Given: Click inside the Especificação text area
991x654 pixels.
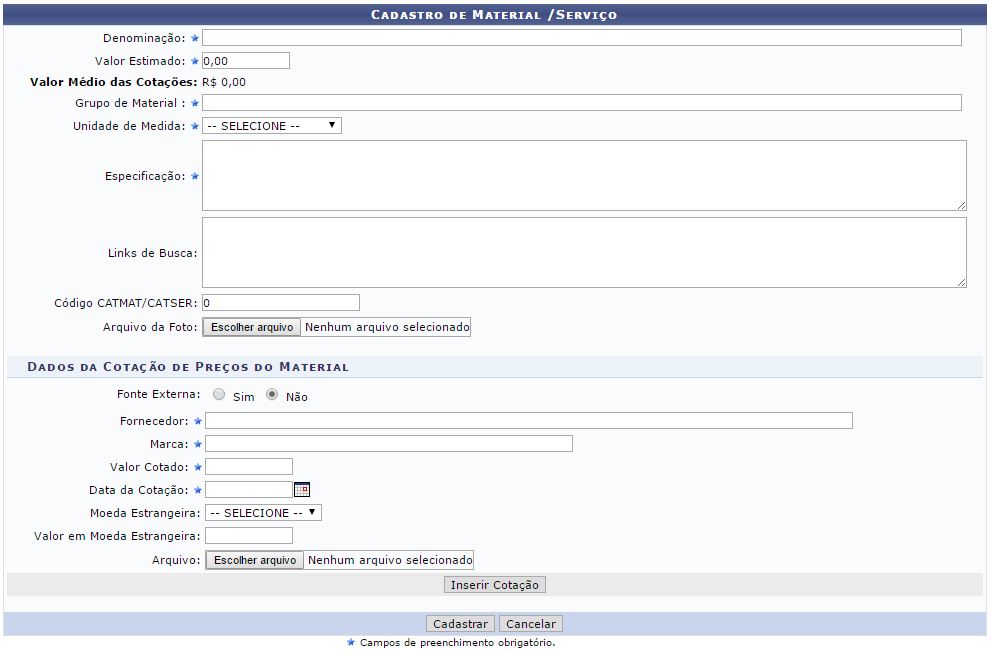Looking at the screenshot, I should click(x=583, y=175).
